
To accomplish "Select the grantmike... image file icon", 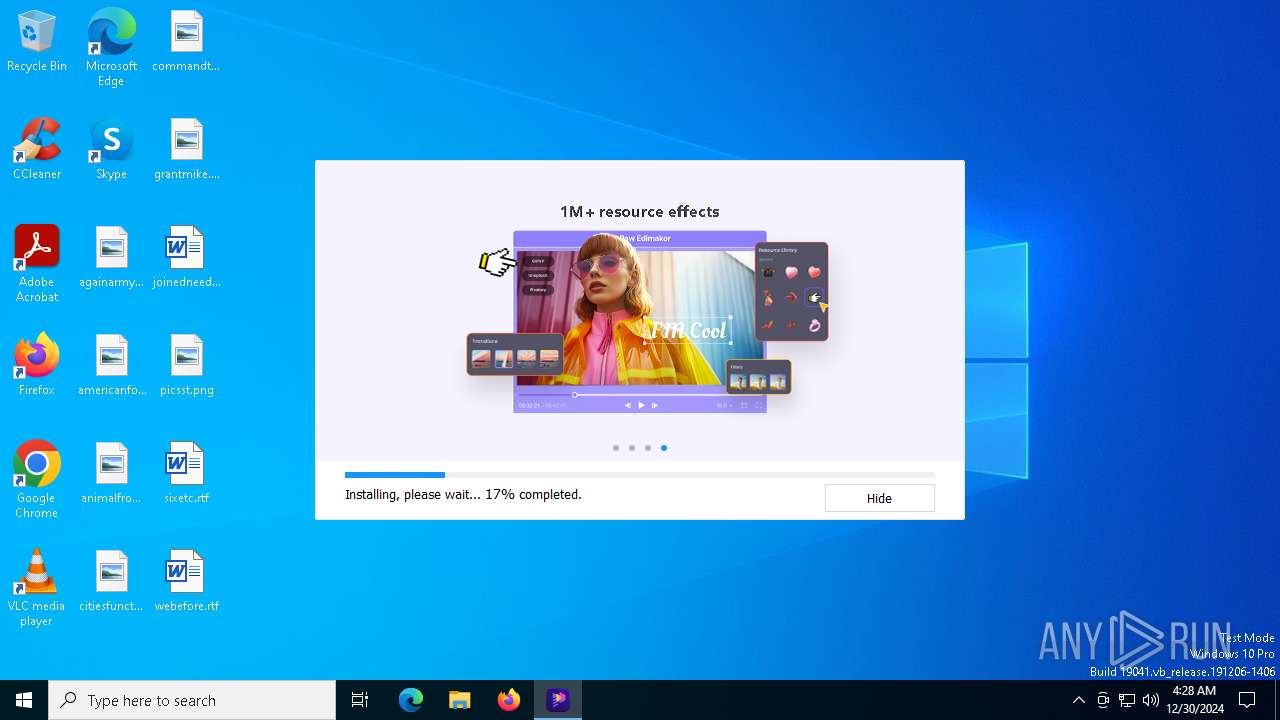I will click(x=186, y=150).
